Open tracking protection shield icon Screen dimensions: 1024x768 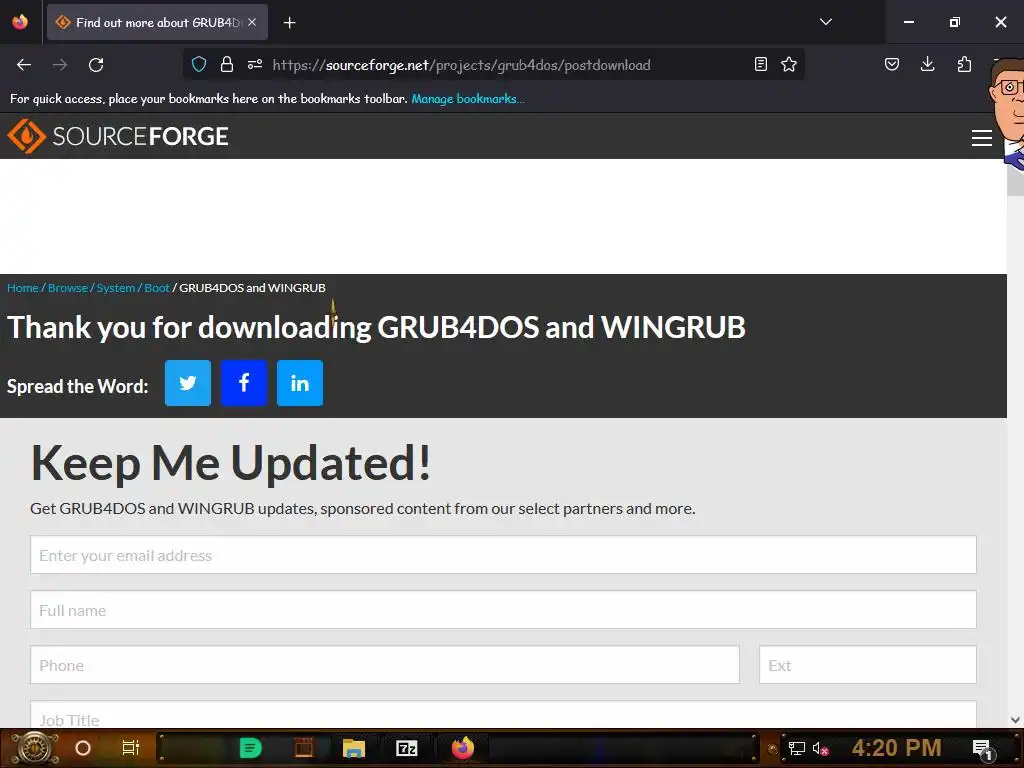tap(199, 64)
